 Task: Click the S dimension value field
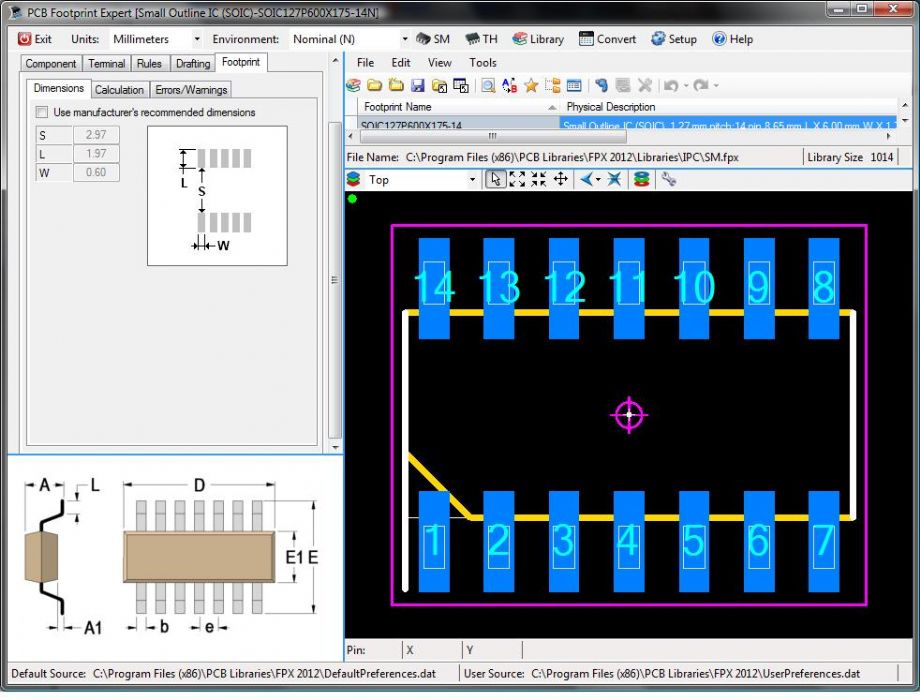click(96, 135)
